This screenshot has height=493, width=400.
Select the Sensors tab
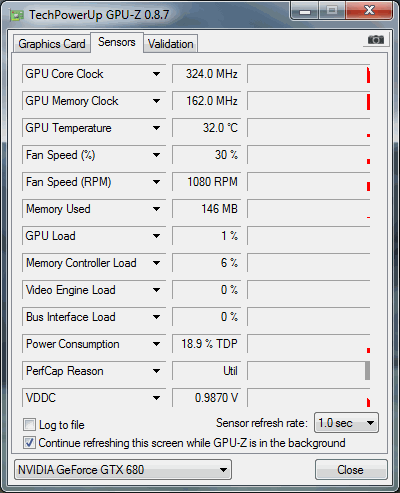pyautogui.click(x=117, y=42)
